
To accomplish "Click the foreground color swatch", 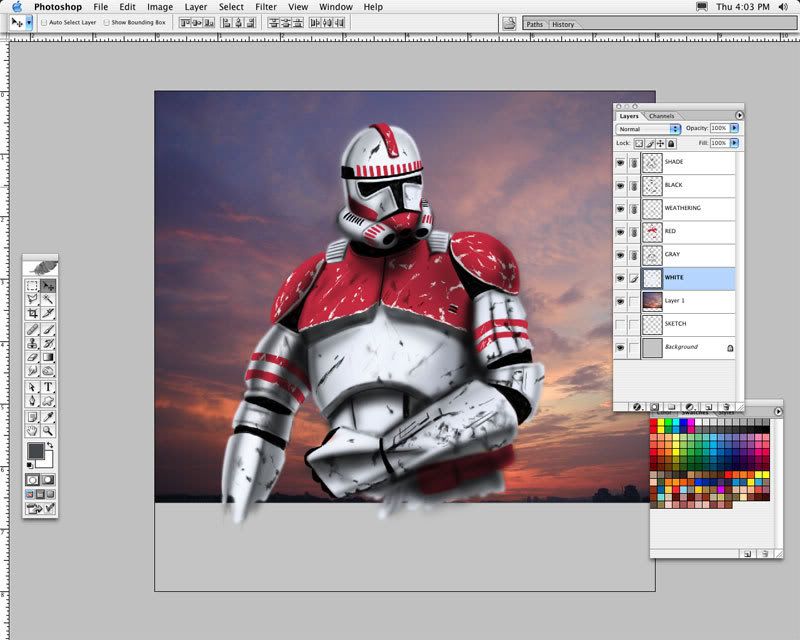I will point(35,451).
